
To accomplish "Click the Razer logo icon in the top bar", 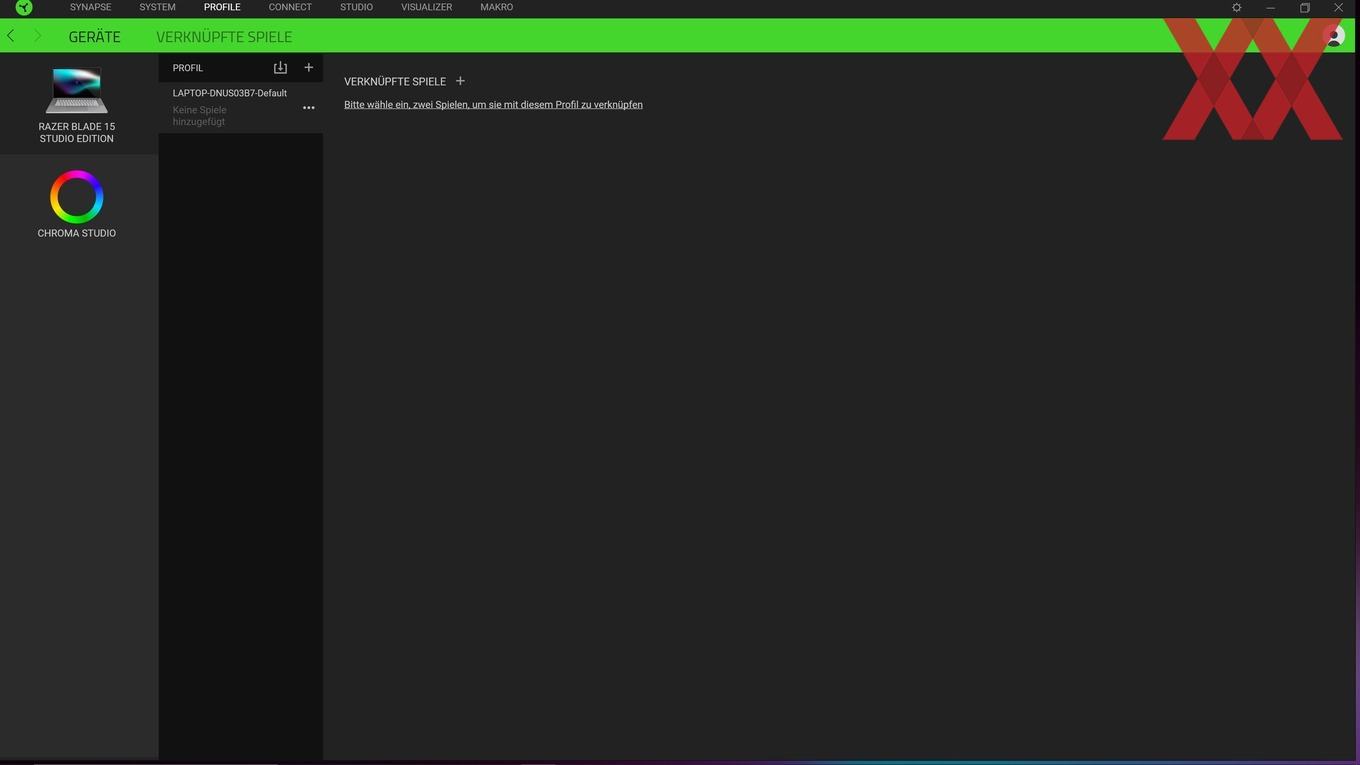I will [24, 7].
